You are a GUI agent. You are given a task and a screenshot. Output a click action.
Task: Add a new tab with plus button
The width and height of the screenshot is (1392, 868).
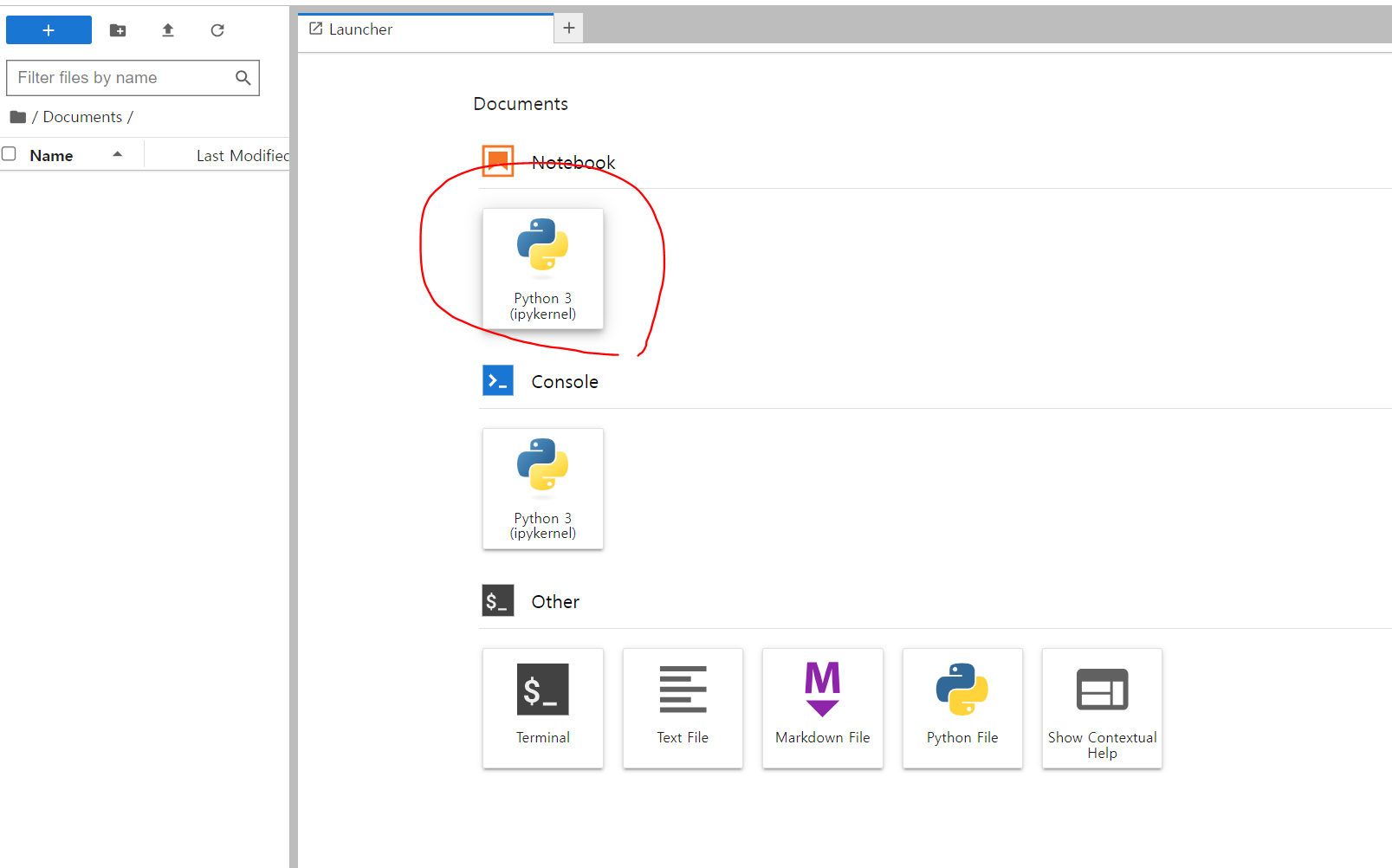(569, 28)
